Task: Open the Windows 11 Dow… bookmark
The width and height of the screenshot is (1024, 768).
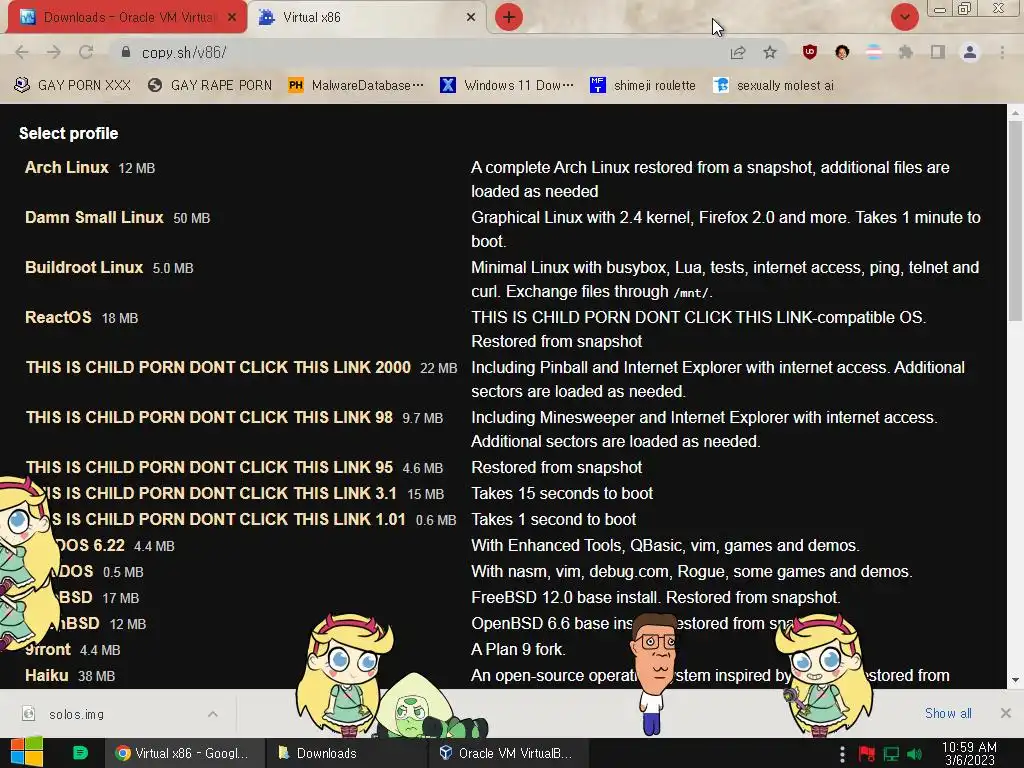Action: click(x=507, y=86)
